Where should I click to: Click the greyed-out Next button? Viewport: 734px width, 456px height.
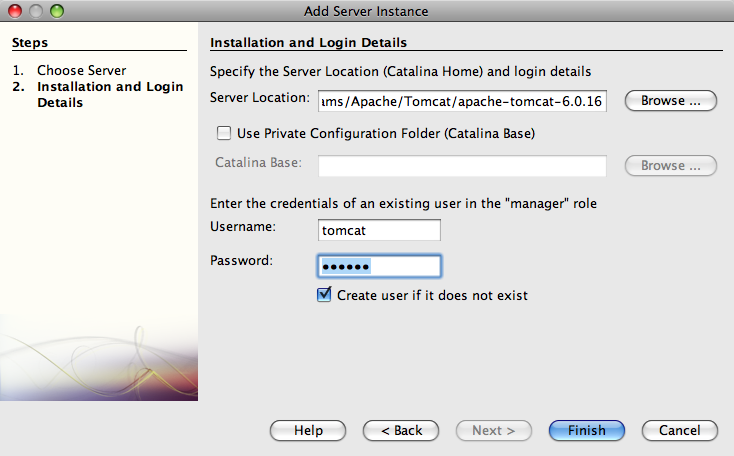pyautogui.click(x=494, y=430)
